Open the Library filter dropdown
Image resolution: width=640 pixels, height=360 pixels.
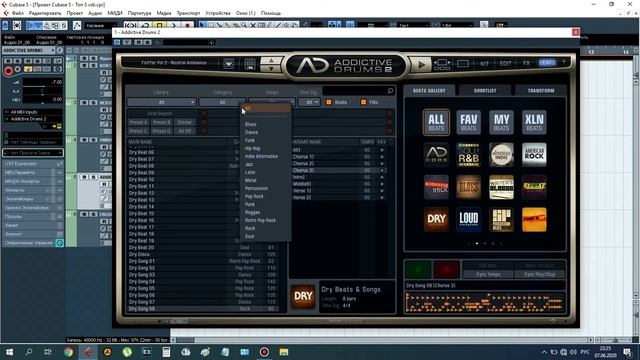pos(162,102)
